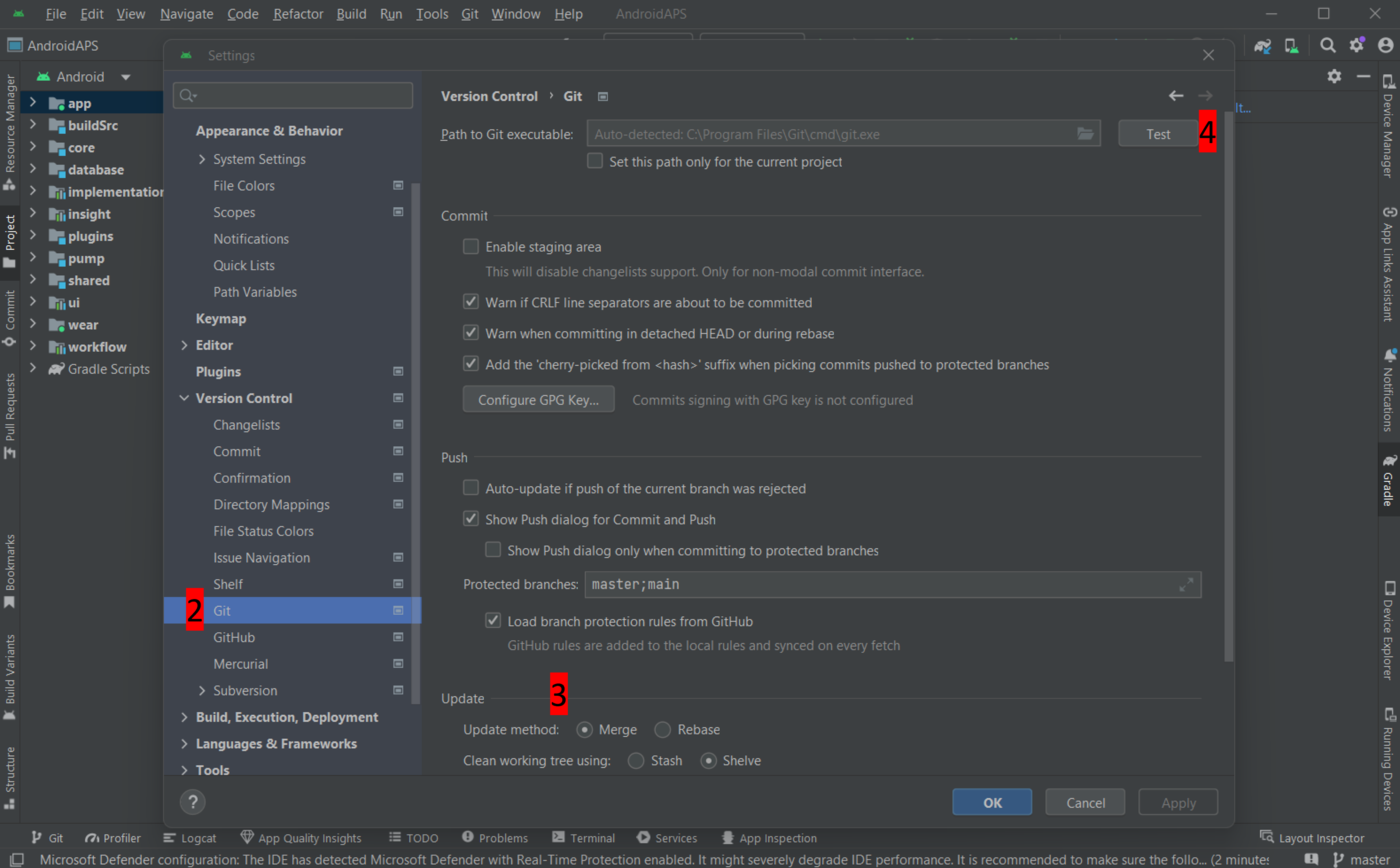Expand Build, Execution, Deployment section
This screenshot has height=868, width=1400.
coord(184,717)
